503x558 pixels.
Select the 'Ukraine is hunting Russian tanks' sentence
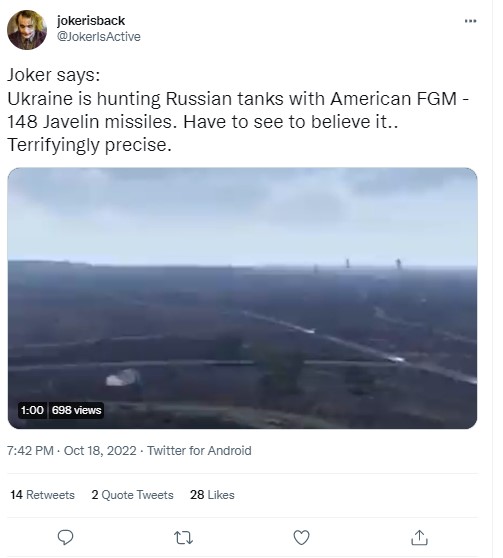238,110
